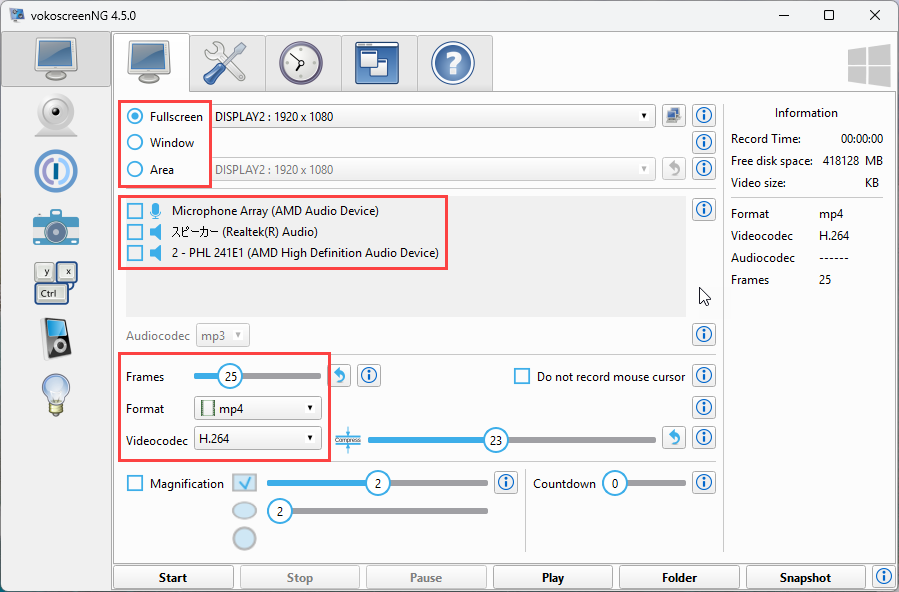This screenshot has width=899, height=592.
Task: Show info for Window mode
Action: click(703, 142)
